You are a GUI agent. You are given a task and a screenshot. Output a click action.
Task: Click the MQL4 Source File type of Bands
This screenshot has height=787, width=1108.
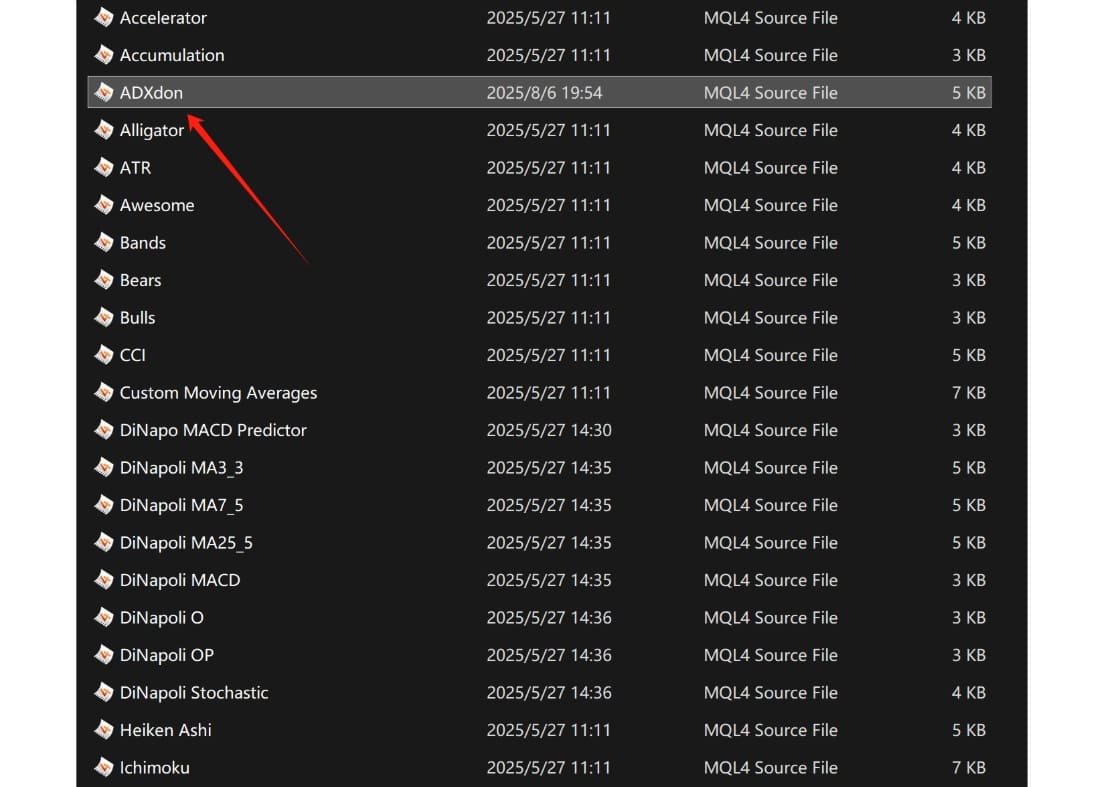click(771, 242)
